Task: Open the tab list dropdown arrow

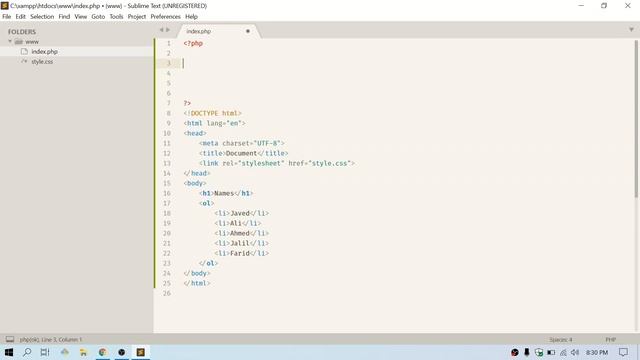Action: click(x=631, y=29)
